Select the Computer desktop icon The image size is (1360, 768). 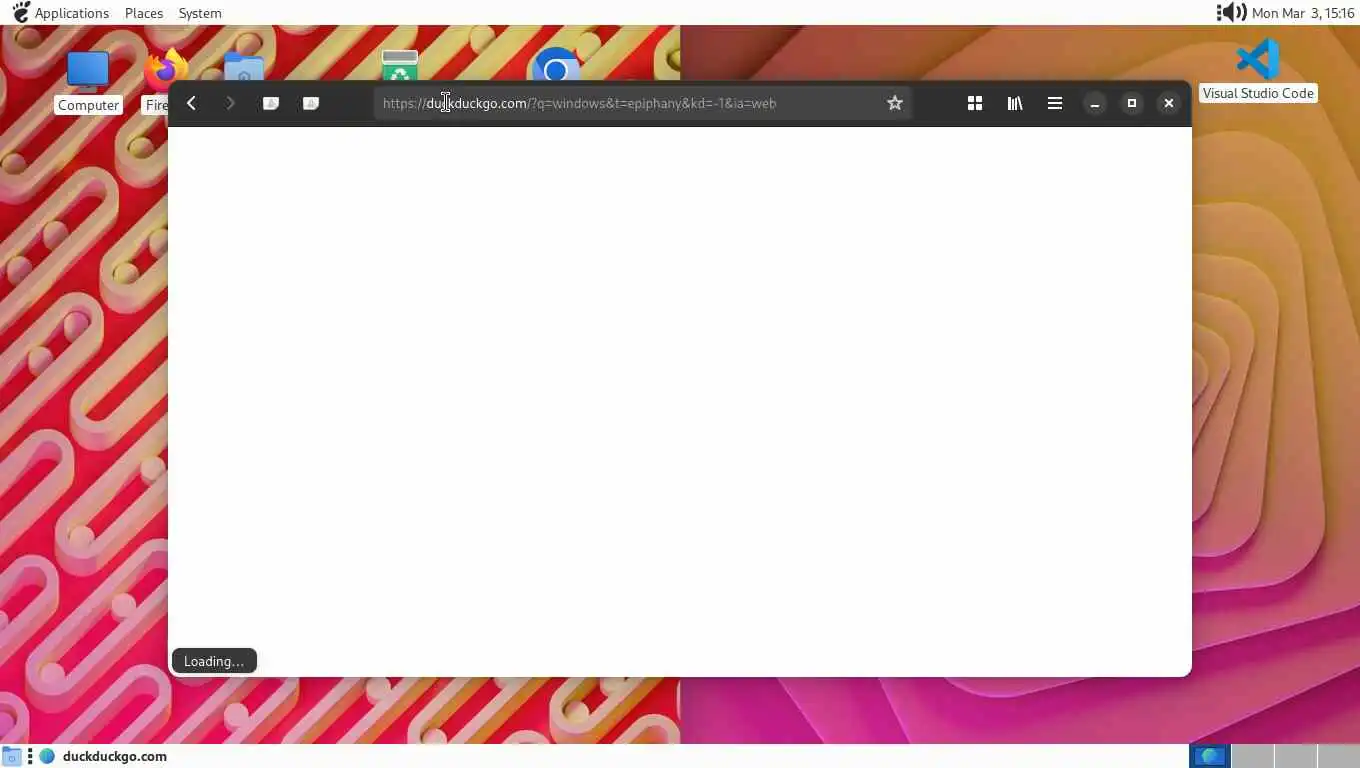88,81
